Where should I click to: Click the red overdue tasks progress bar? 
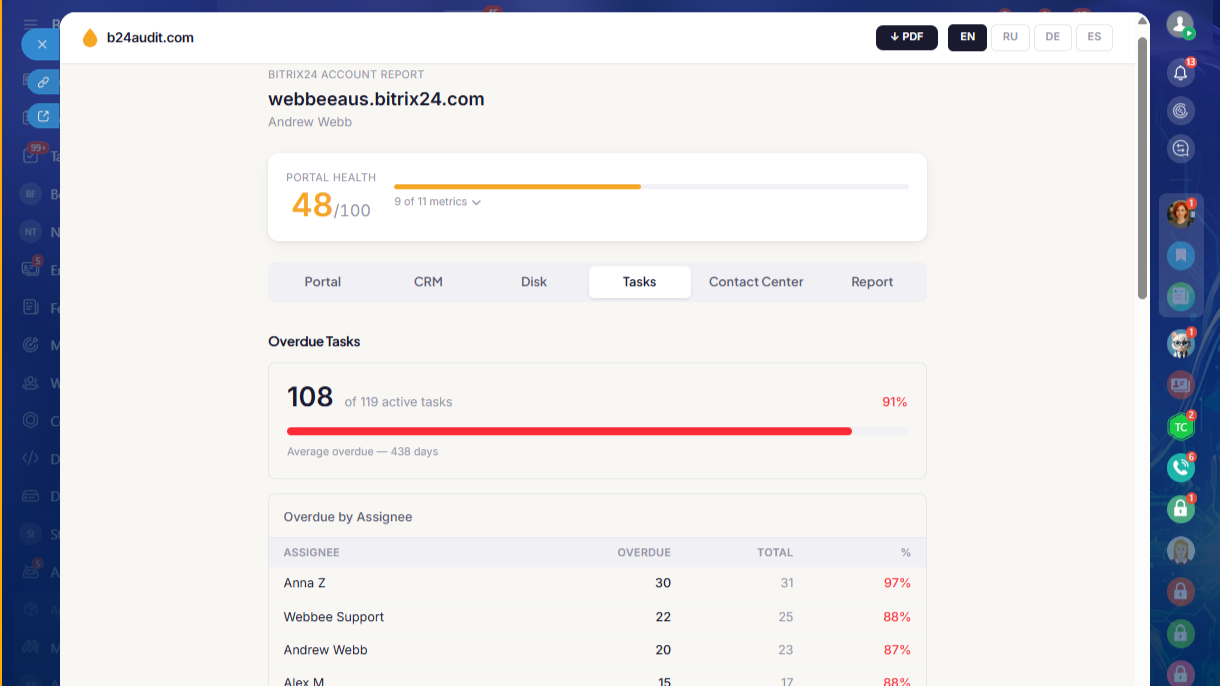coord(569,431)
